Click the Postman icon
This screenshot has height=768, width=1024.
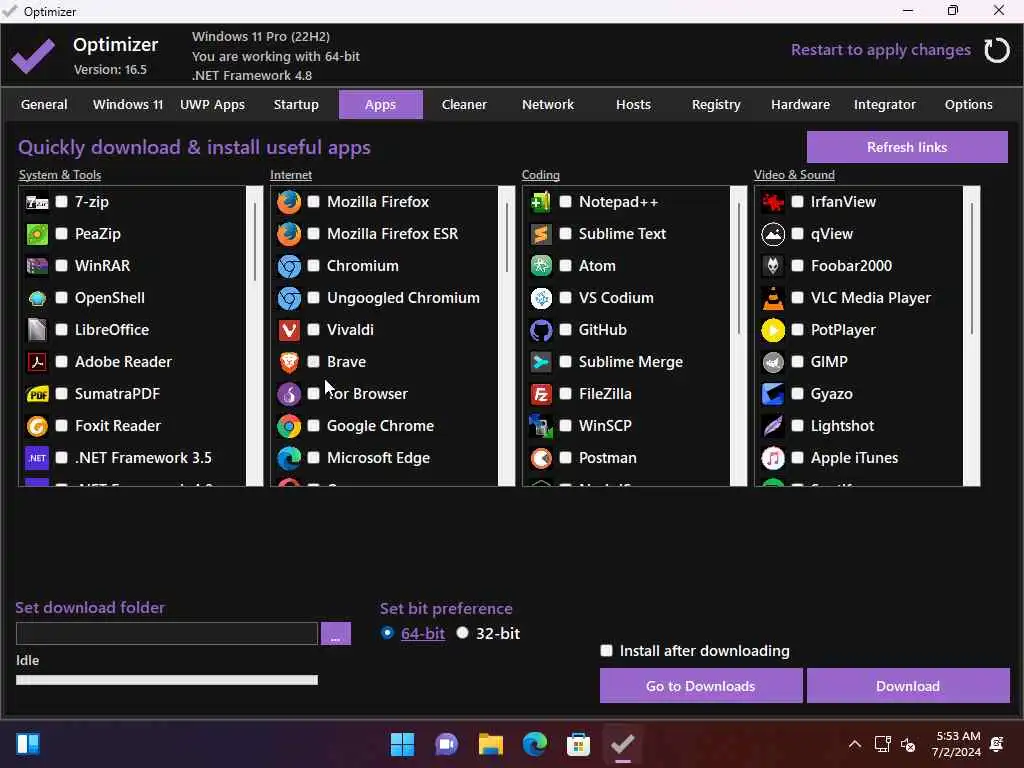pos(541,458)
